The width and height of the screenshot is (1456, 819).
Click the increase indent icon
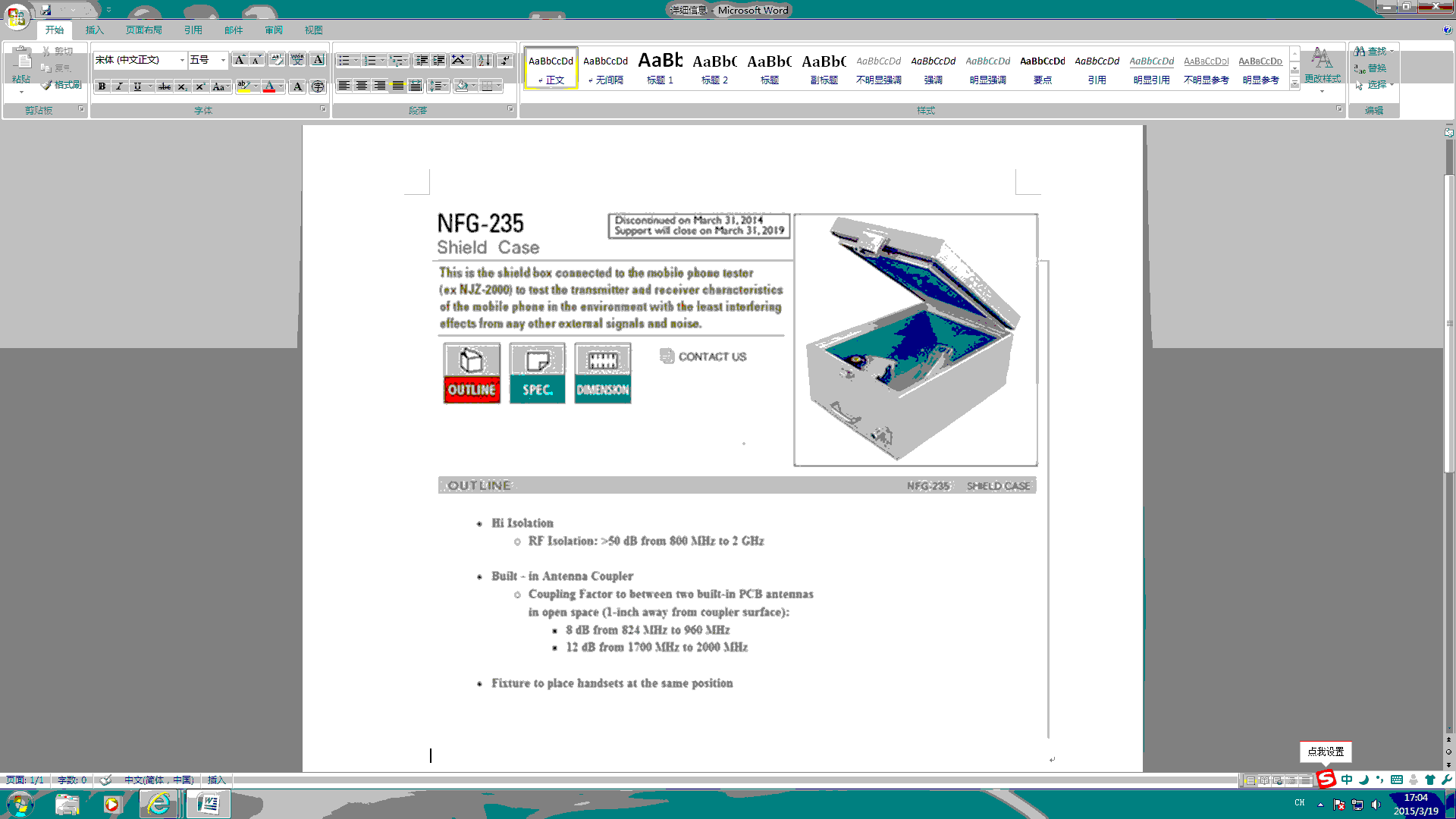(x=438, y=61)
